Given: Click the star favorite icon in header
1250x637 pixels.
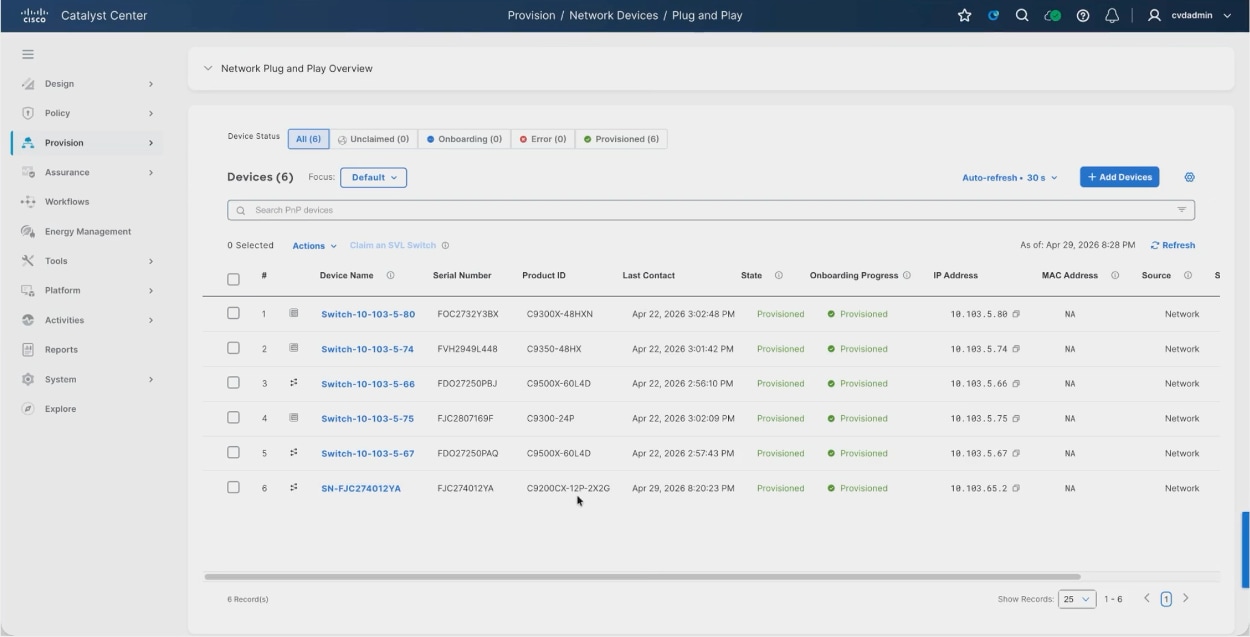Looking at the screenshot, I should (965, 16).
